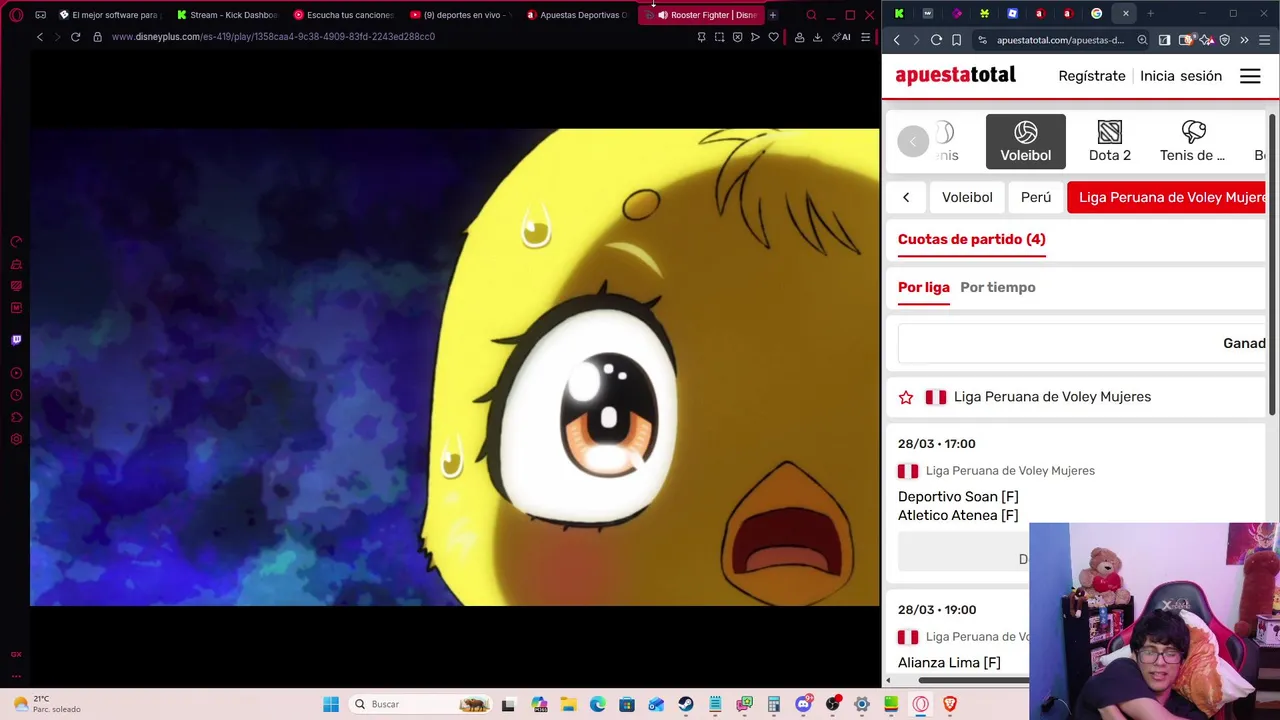Click the Windows Start button
Image resolution: width=1280 pixels, height=720 pixels.
pos(331,704)
